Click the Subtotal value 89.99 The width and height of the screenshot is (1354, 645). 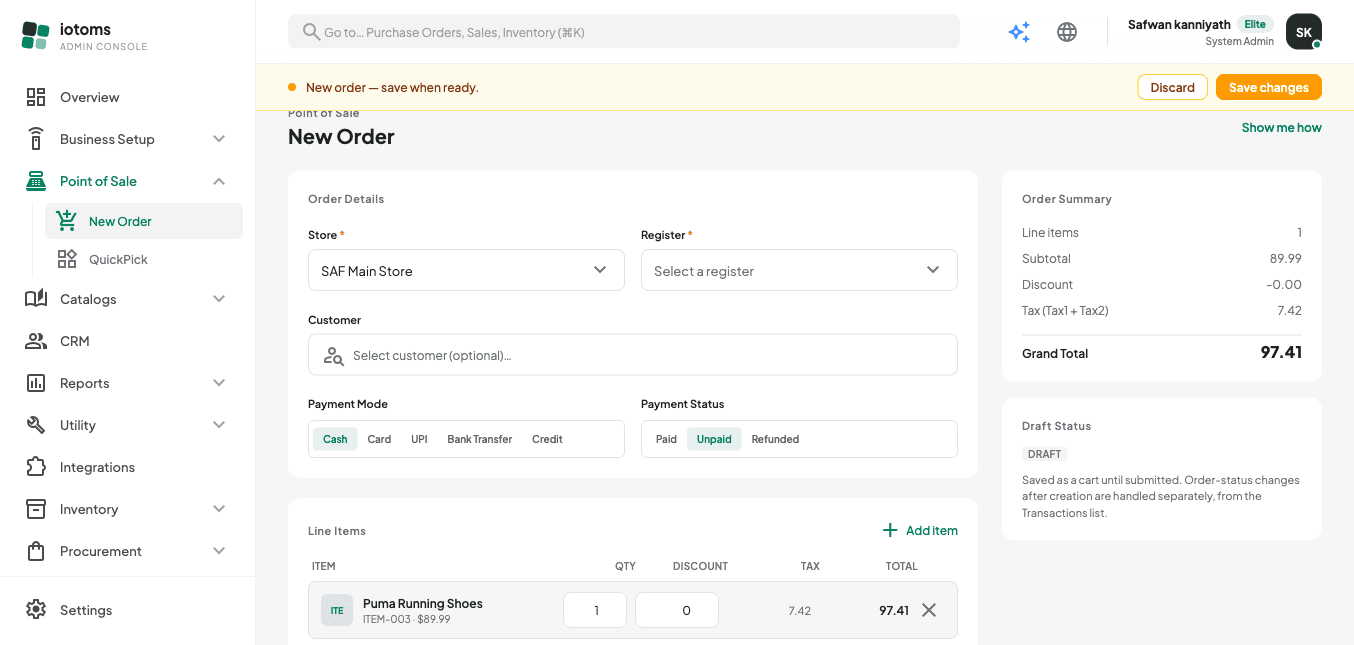point(1285,258)
